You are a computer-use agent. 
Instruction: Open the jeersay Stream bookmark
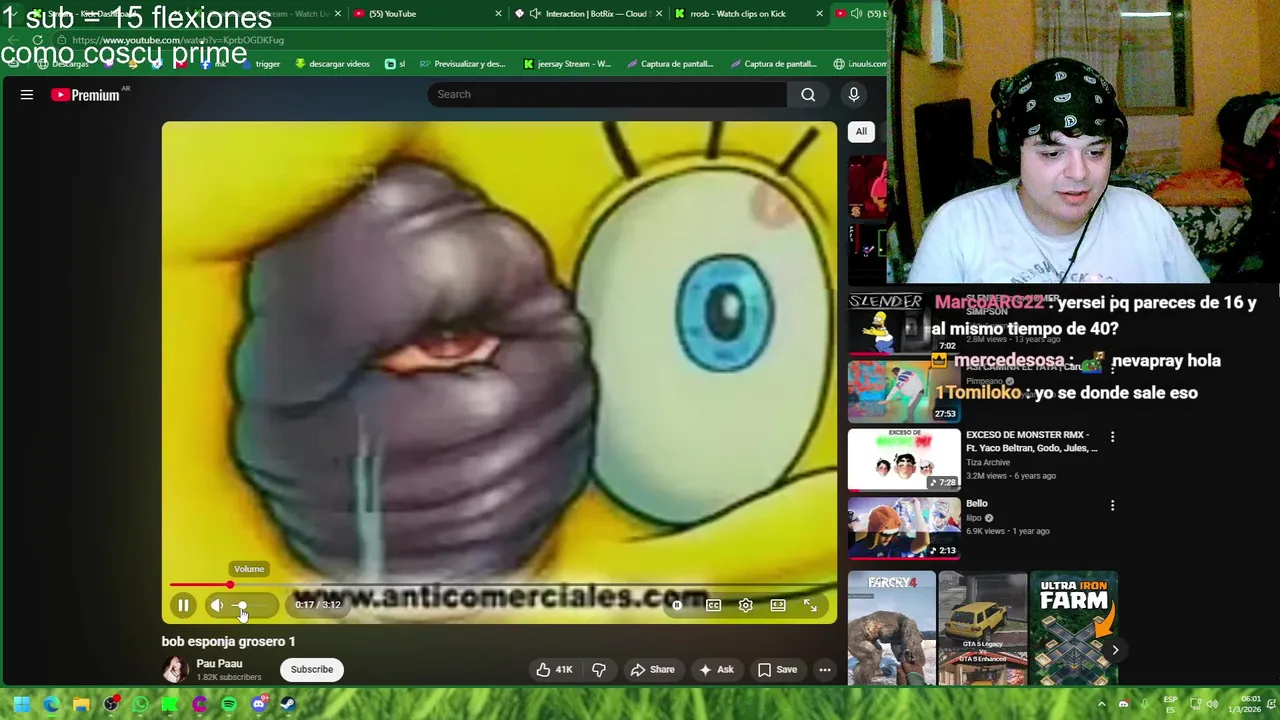tap(567, 64)
